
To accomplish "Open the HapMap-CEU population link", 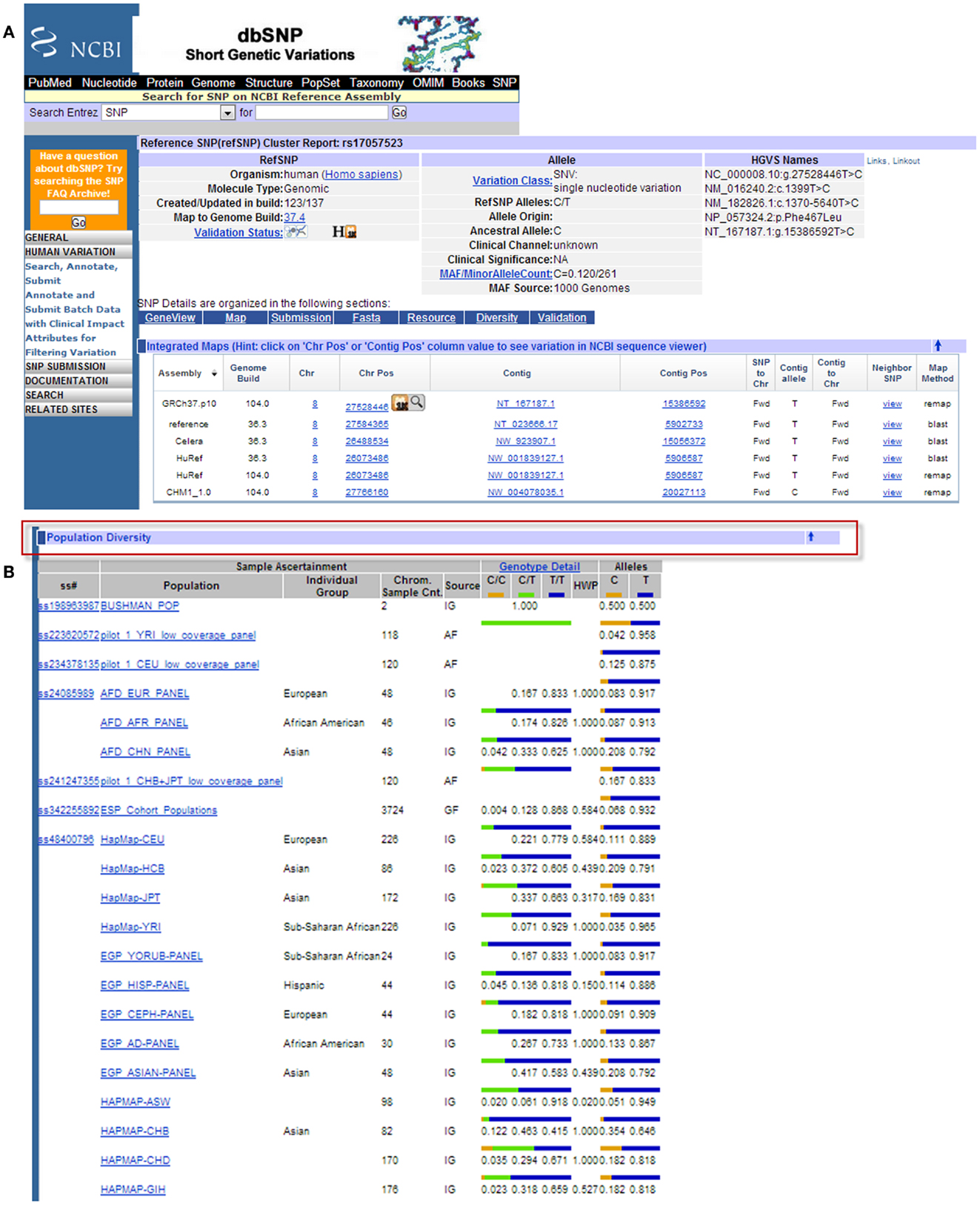I will tap(132, 839).
